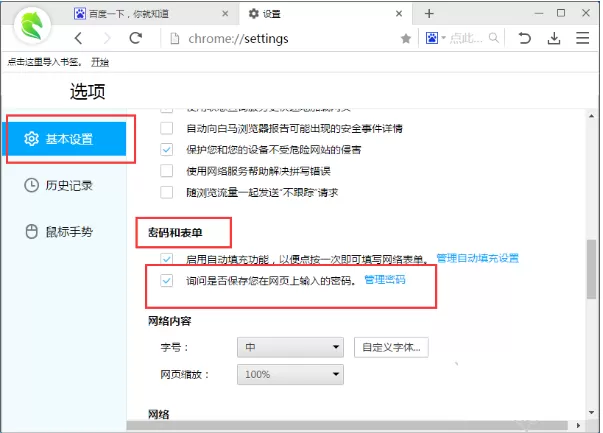This screenshot has height=433, width=603.
Task: Click the magnifier search icon
Action: point(493,38)
